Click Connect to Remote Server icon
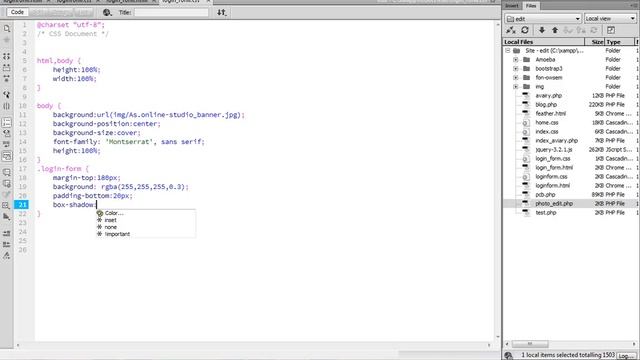 [511, 30]
